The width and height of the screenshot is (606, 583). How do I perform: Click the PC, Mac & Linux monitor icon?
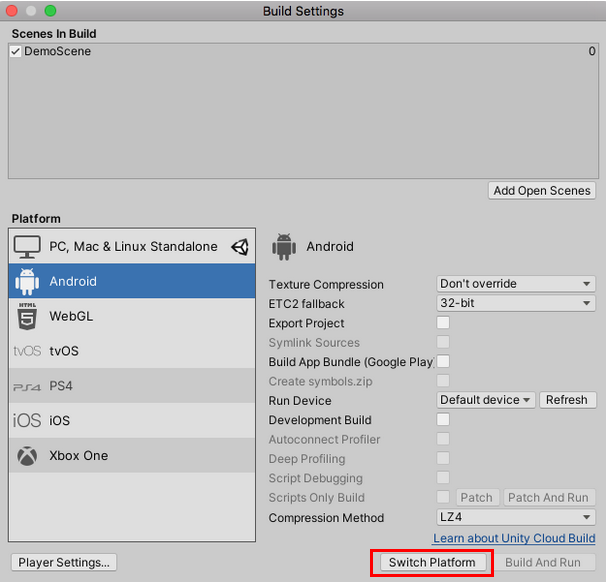(x=27, y=247)
